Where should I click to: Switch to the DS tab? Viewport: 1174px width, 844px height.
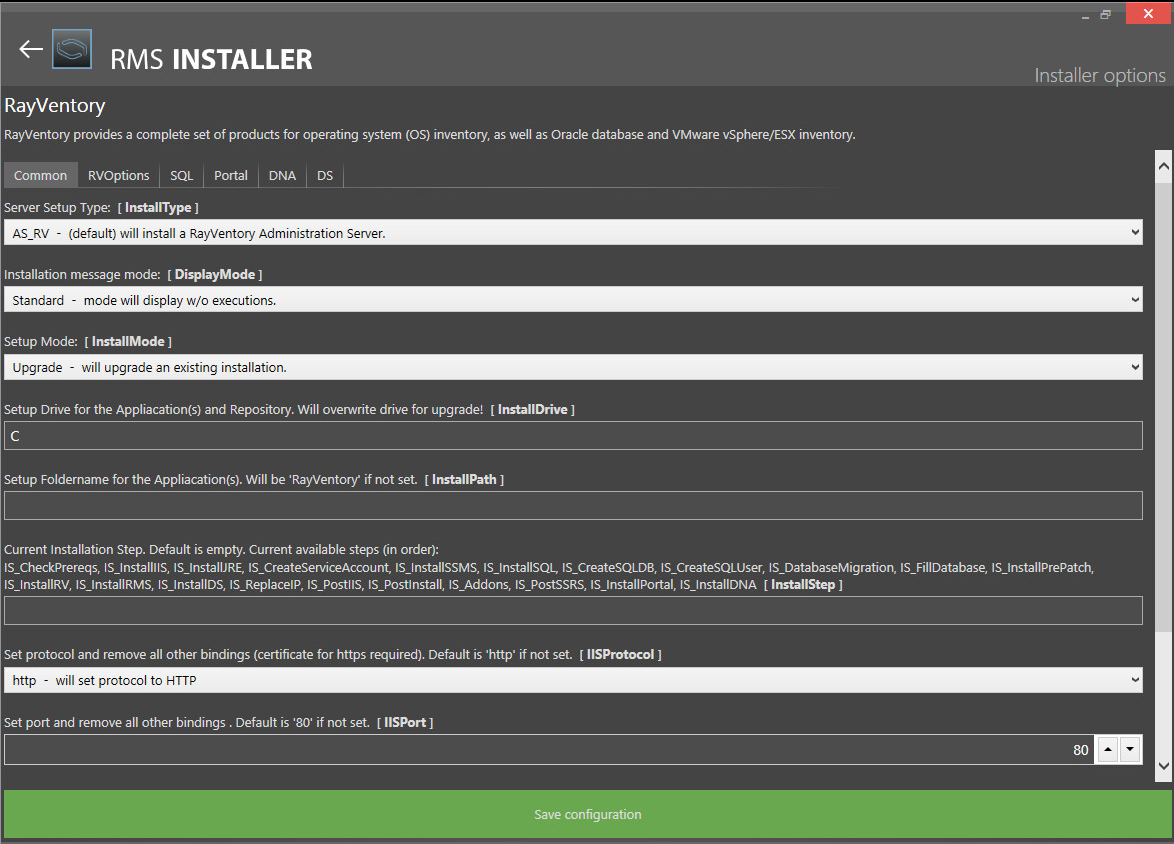click(325, 175)
